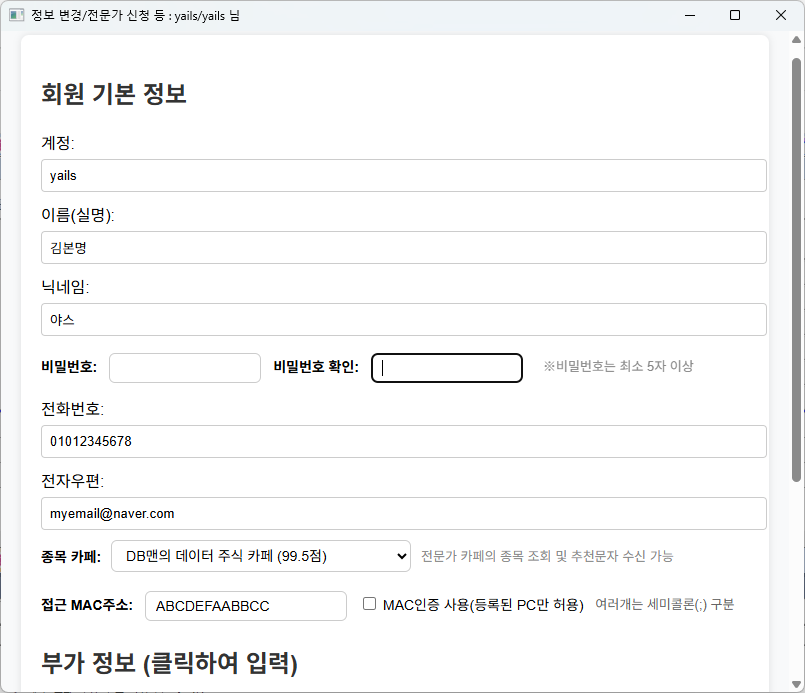The height and width of the screenshot is (693, 805).
Task: Minimize the 정보 변경 window
Action: click(689, 15)
